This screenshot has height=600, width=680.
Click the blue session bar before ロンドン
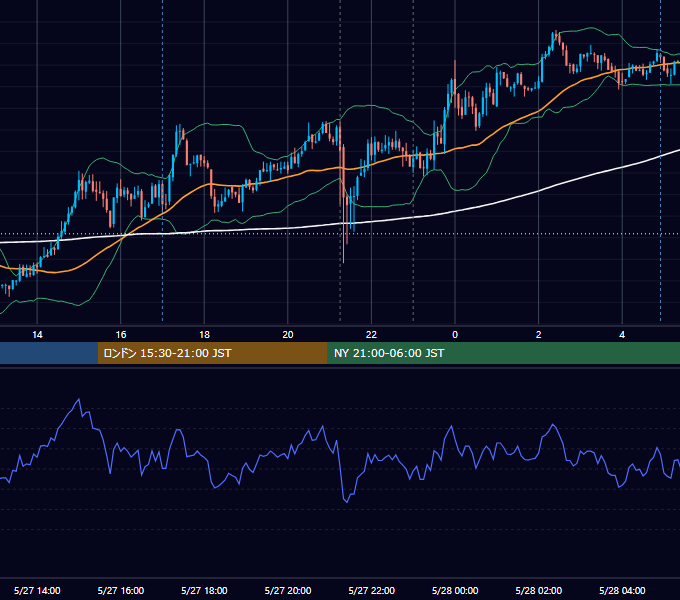pos(49,353)
